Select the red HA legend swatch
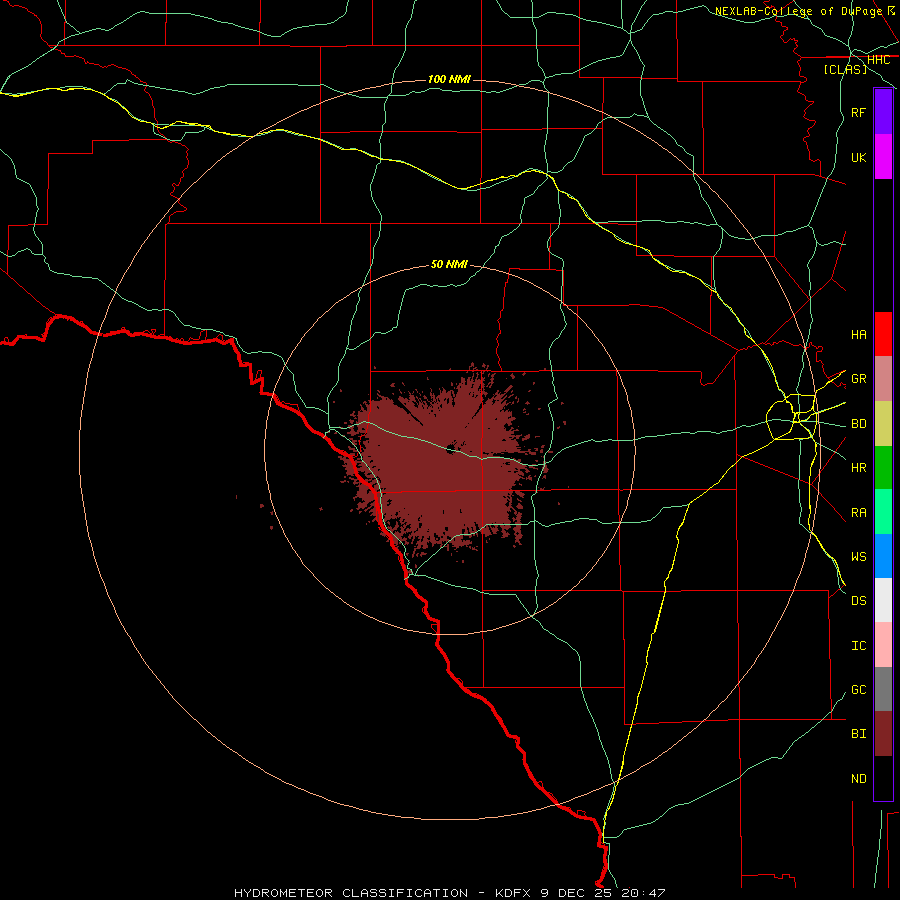 [883, 334]
